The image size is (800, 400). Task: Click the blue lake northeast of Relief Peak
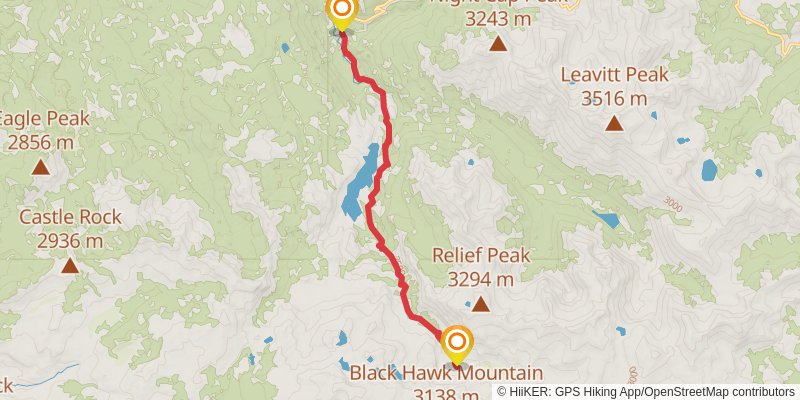607,219
